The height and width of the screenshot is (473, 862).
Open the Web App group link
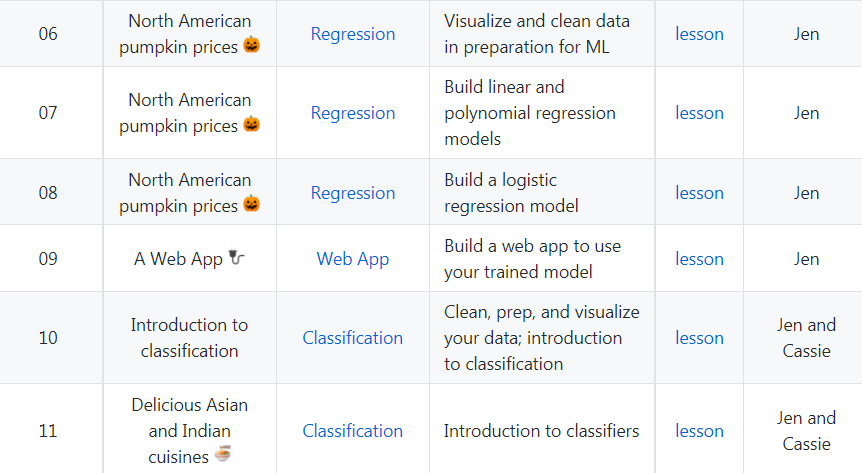(353, 259)
